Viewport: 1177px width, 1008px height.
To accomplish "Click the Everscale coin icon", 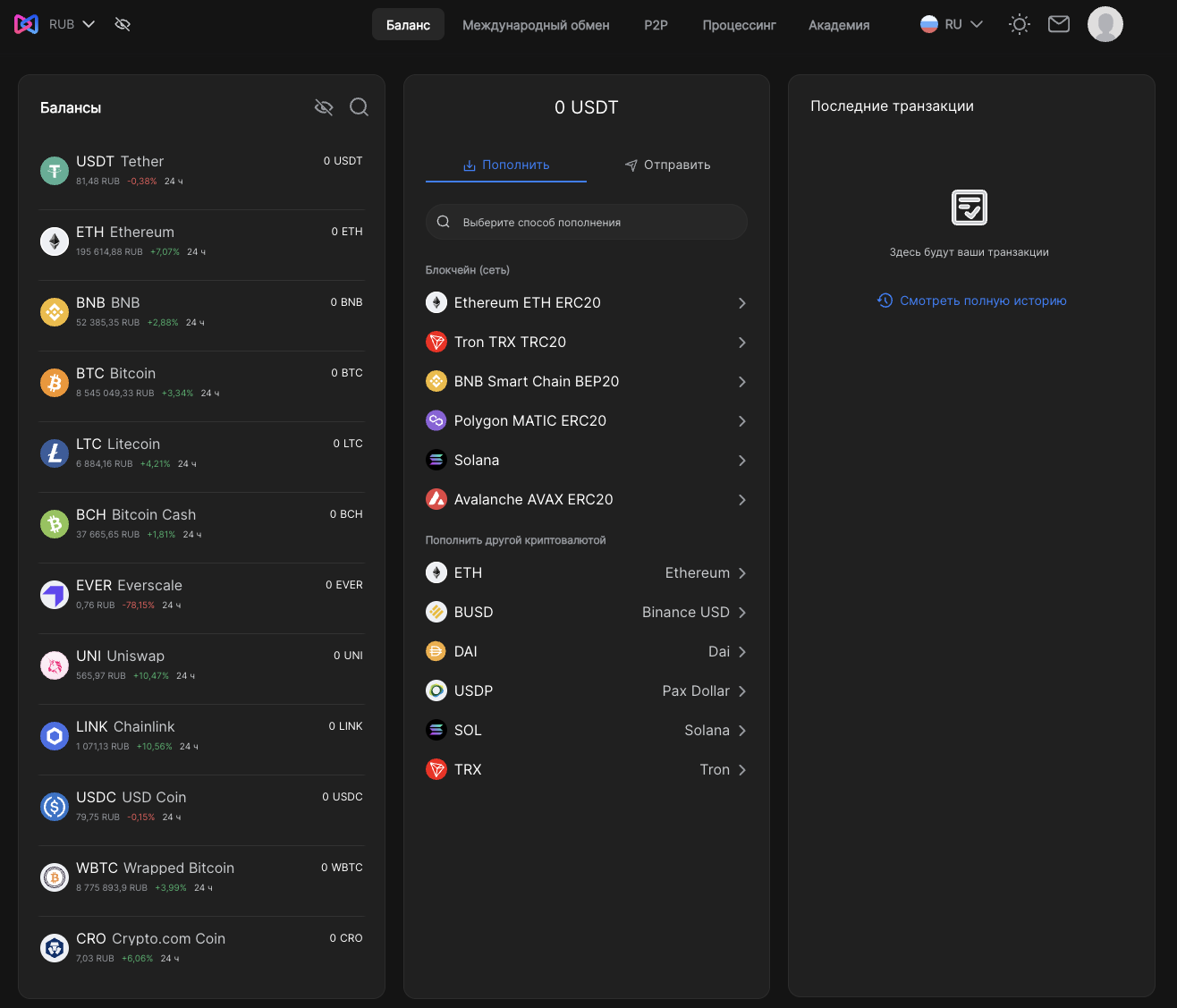I will 55,595.
